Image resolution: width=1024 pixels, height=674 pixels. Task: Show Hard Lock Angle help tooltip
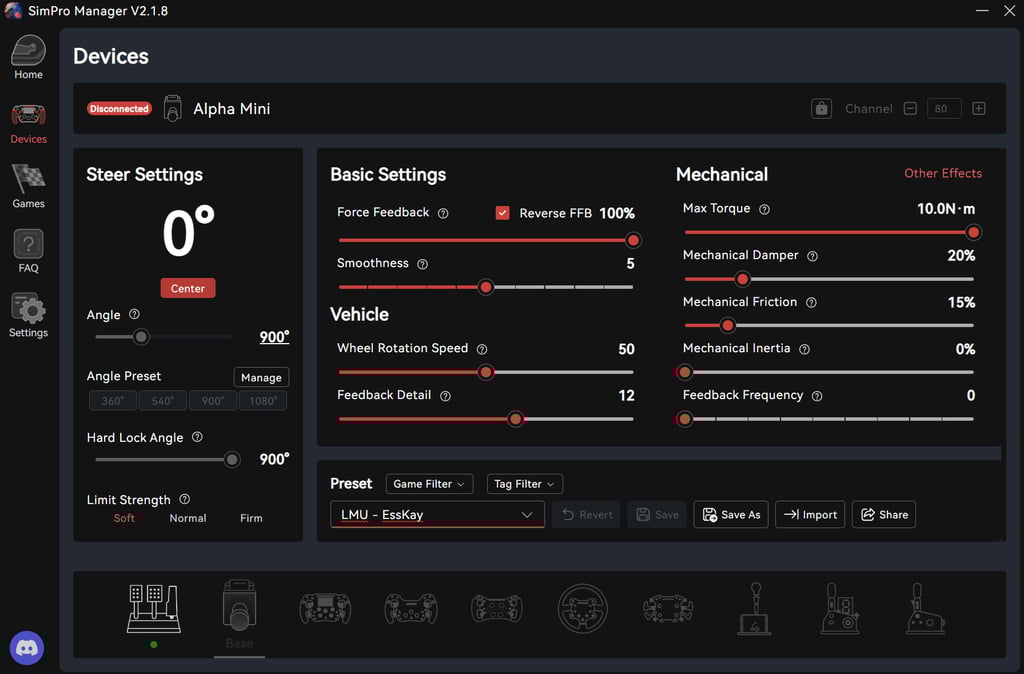pyautogui.click(x=197, y=437)
